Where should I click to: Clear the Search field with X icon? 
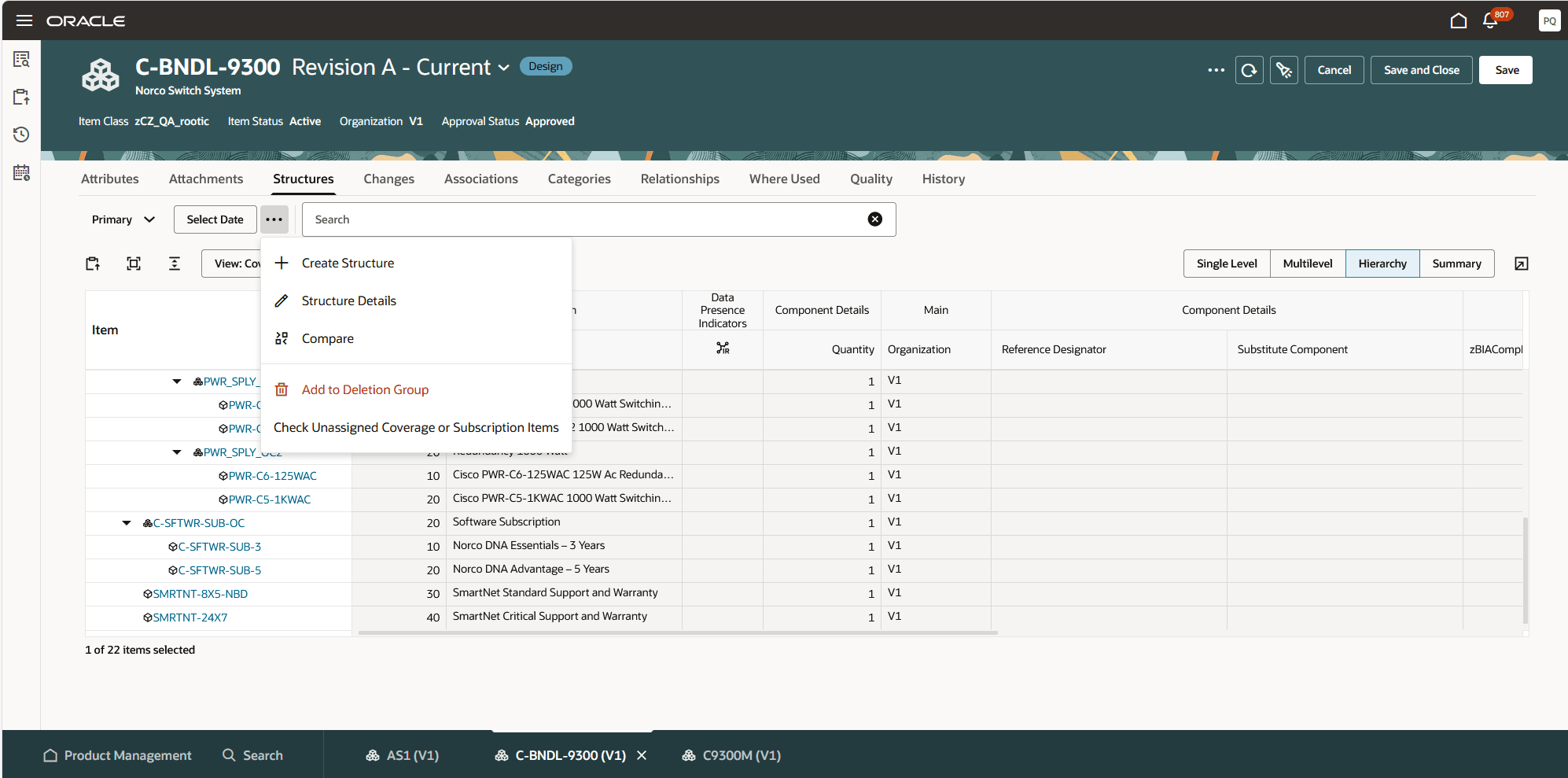874,219
